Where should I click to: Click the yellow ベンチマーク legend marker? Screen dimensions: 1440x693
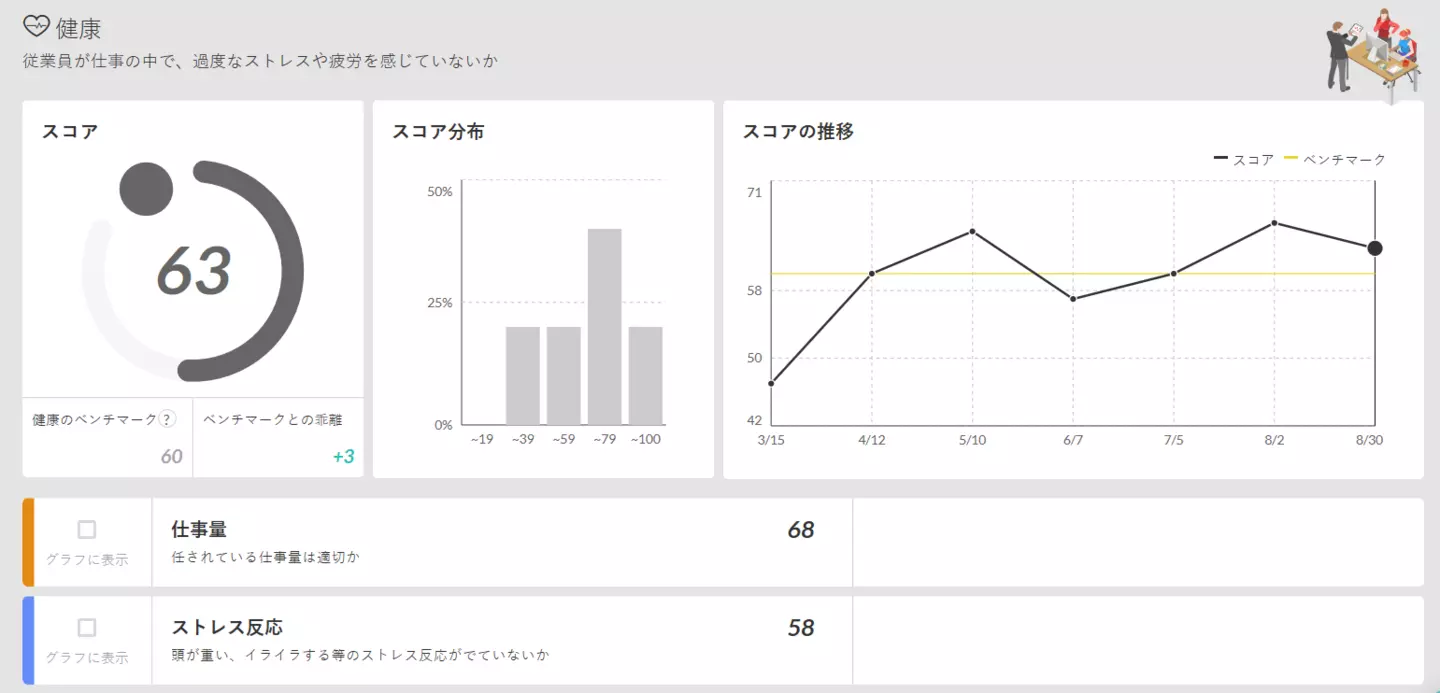[x=1290, y=158]
